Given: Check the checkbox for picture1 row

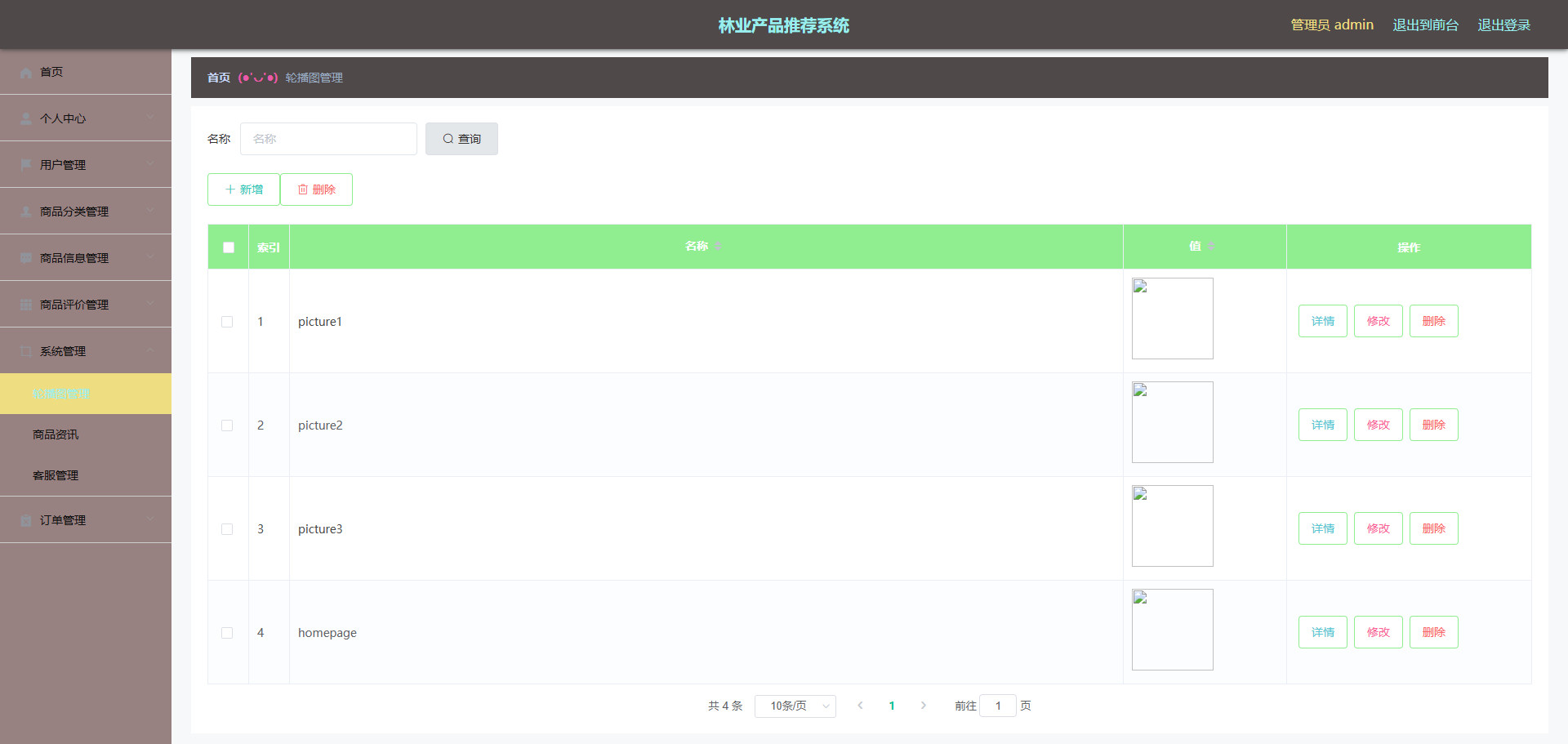Looking at the screenshot, I should pos(227,322).
